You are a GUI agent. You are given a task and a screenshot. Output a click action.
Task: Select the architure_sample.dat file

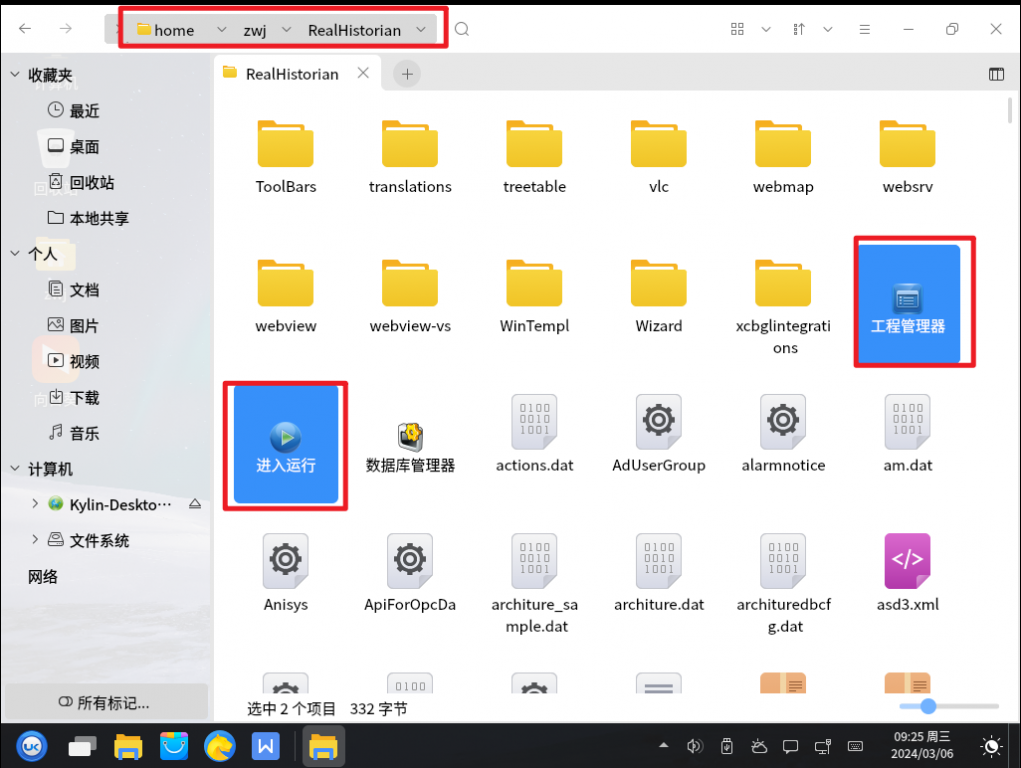pos(534,584)
